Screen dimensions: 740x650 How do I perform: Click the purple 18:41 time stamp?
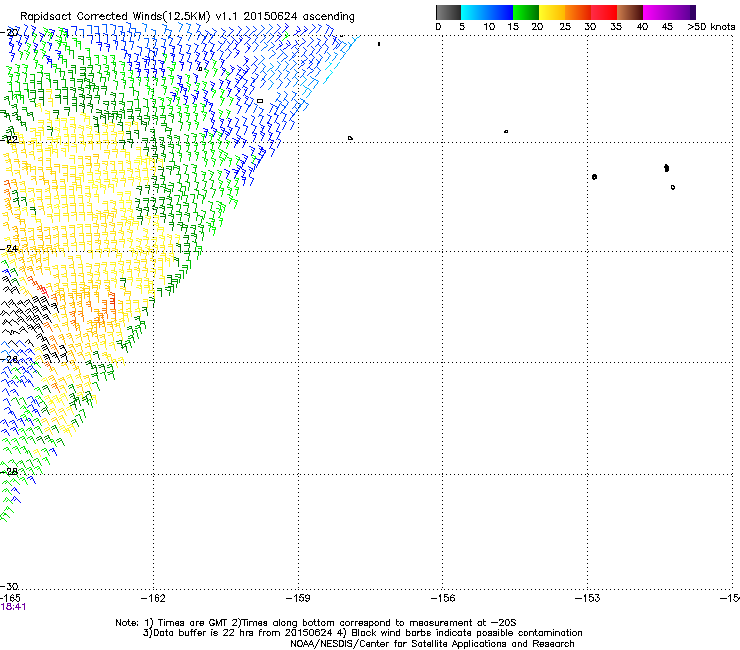[x=13, y=607]
